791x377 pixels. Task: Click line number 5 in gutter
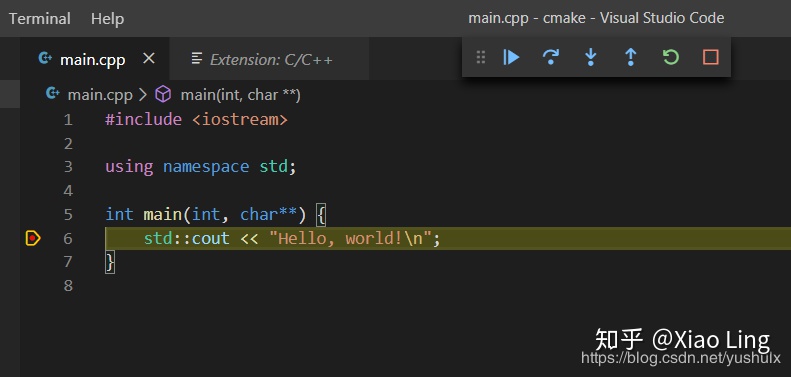(68, 214)
